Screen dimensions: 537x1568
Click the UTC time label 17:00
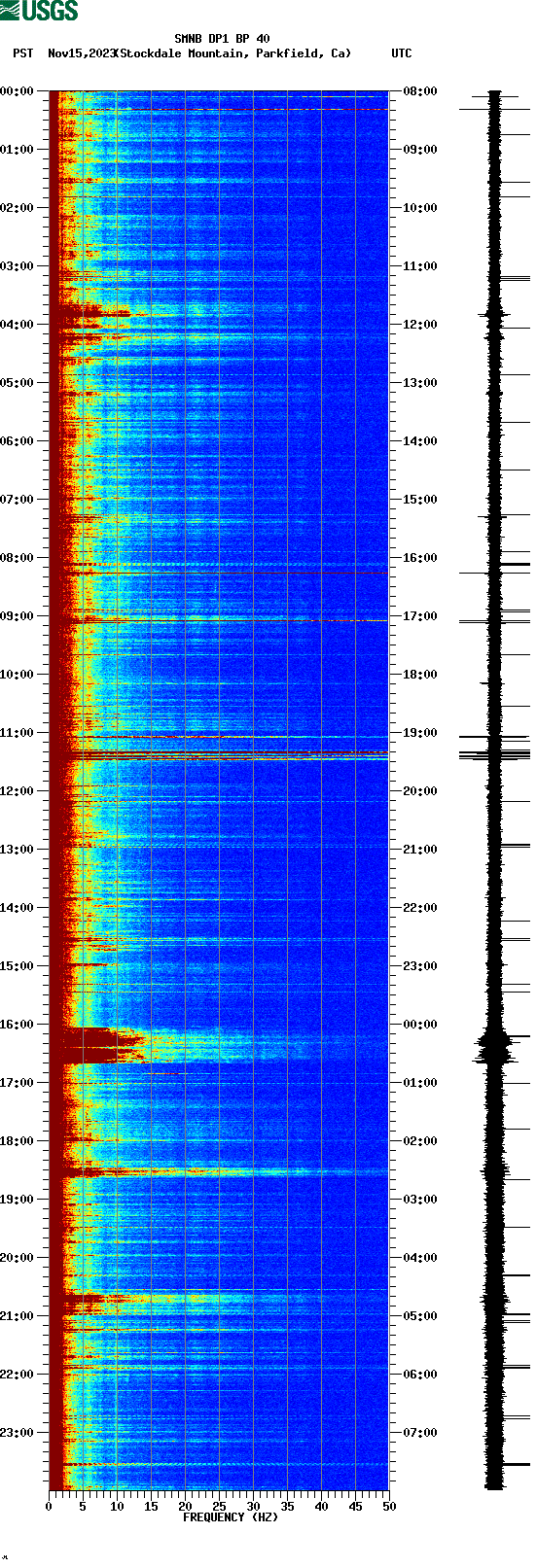pyautogui.click(x=419, y=616)
